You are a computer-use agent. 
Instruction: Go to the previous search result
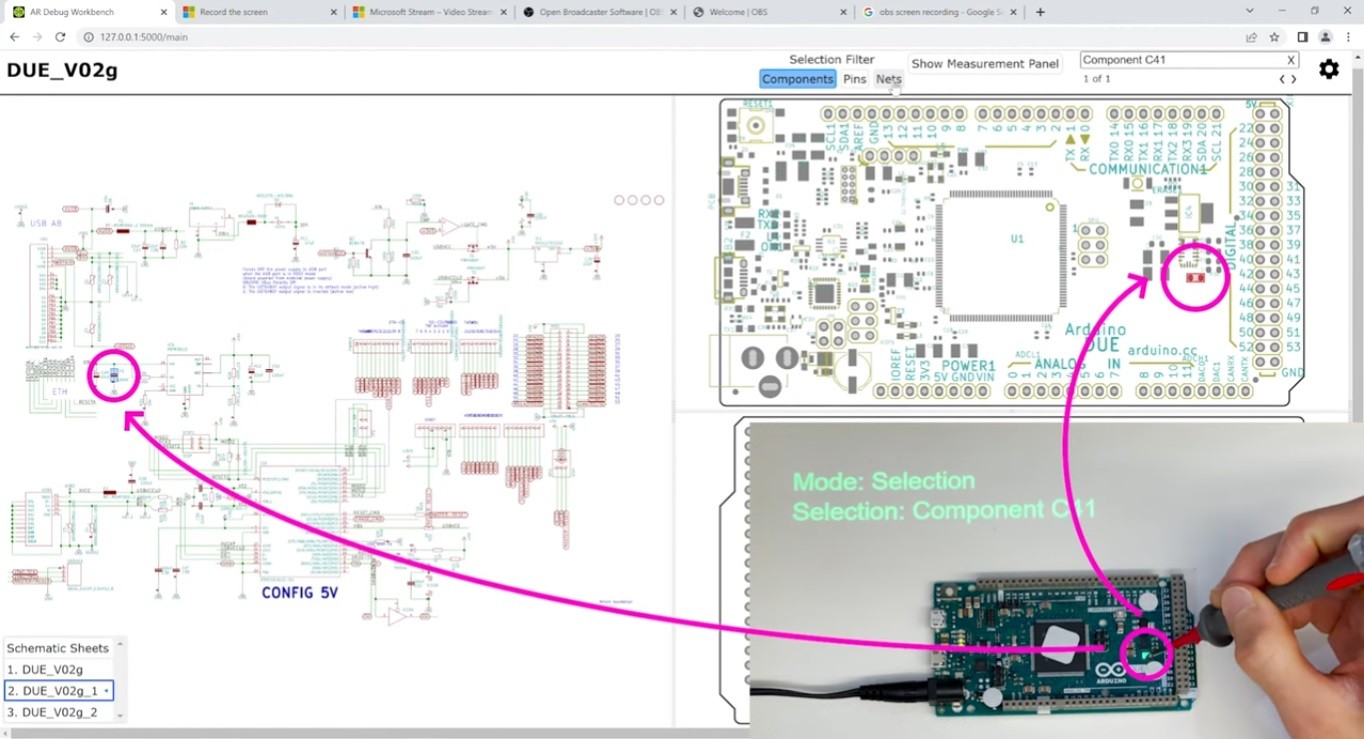pos(1282,79)
